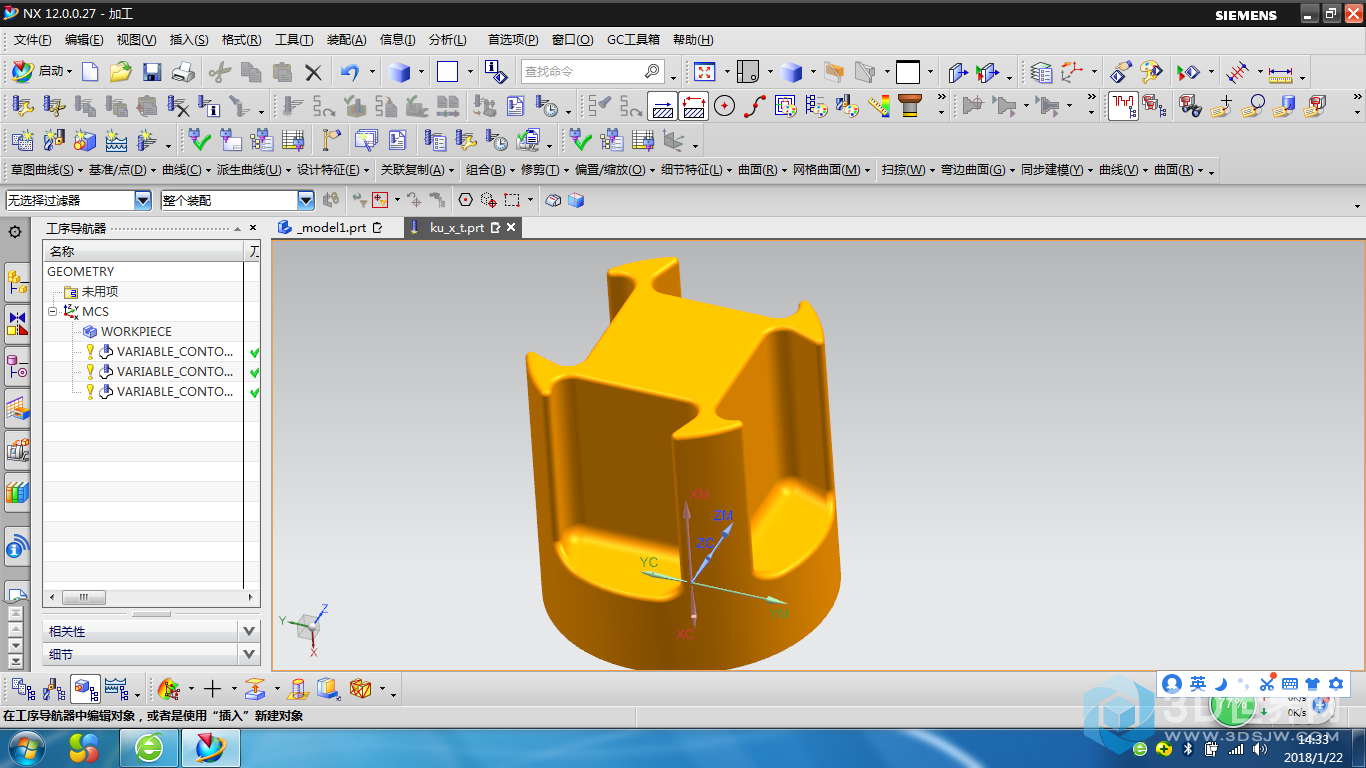Open the 文件(F) menu
Viewport: 1366px width, 768px height.
[x=33, y=40]
